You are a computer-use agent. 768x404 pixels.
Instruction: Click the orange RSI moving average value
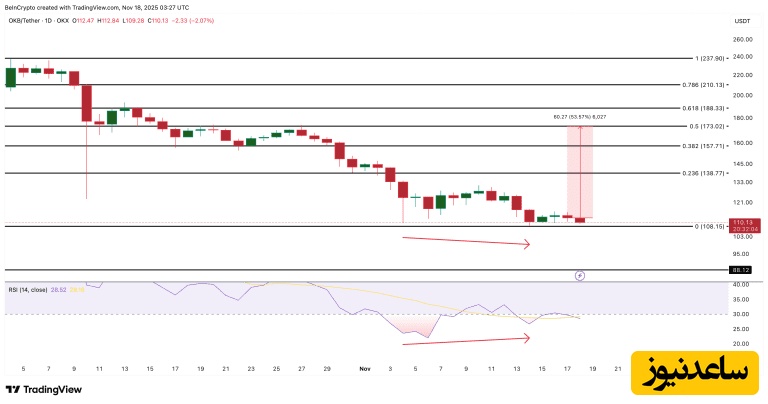76,289
